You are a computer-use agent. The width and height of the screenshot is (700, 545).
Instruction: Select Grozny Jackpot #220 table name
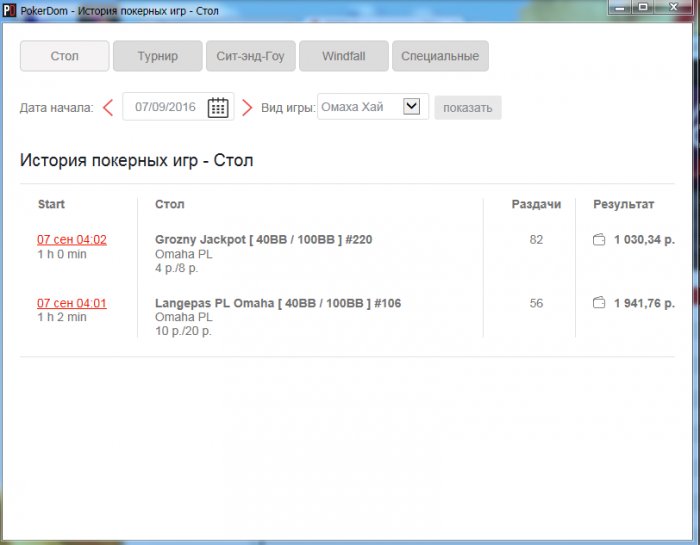263,240
